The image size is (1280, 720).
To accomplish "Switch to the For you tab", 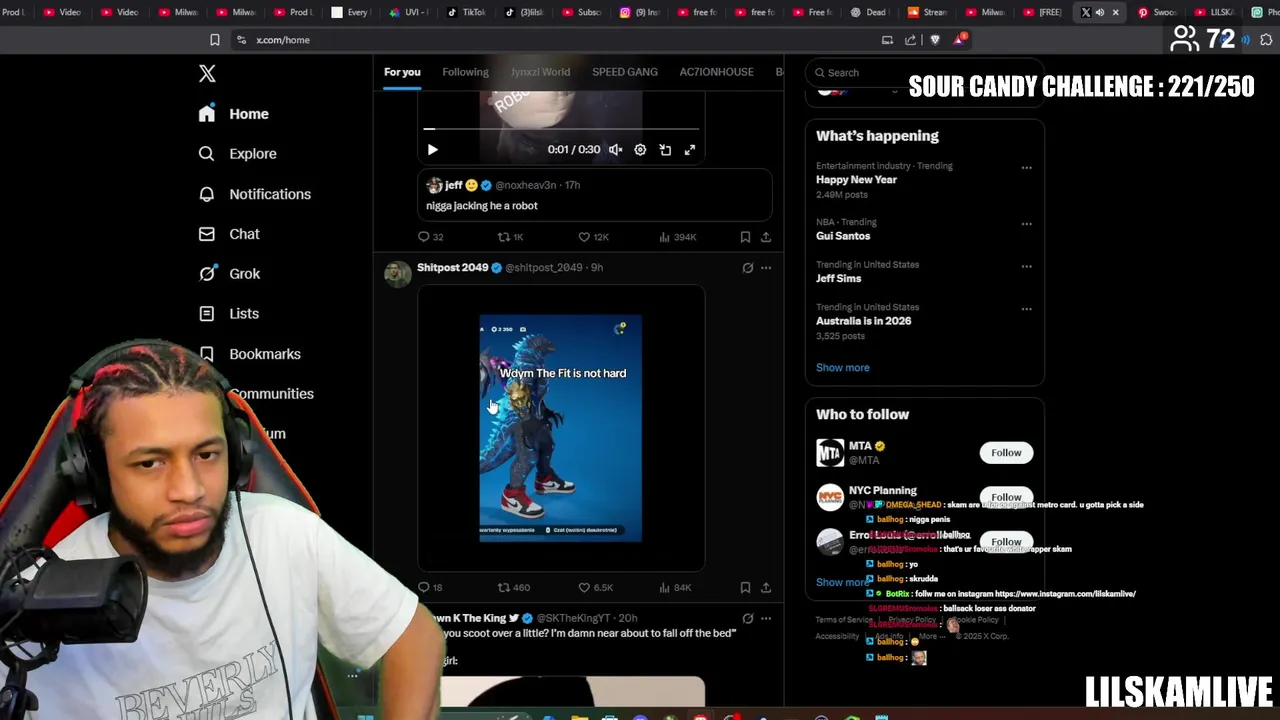I will coord(402,72).
